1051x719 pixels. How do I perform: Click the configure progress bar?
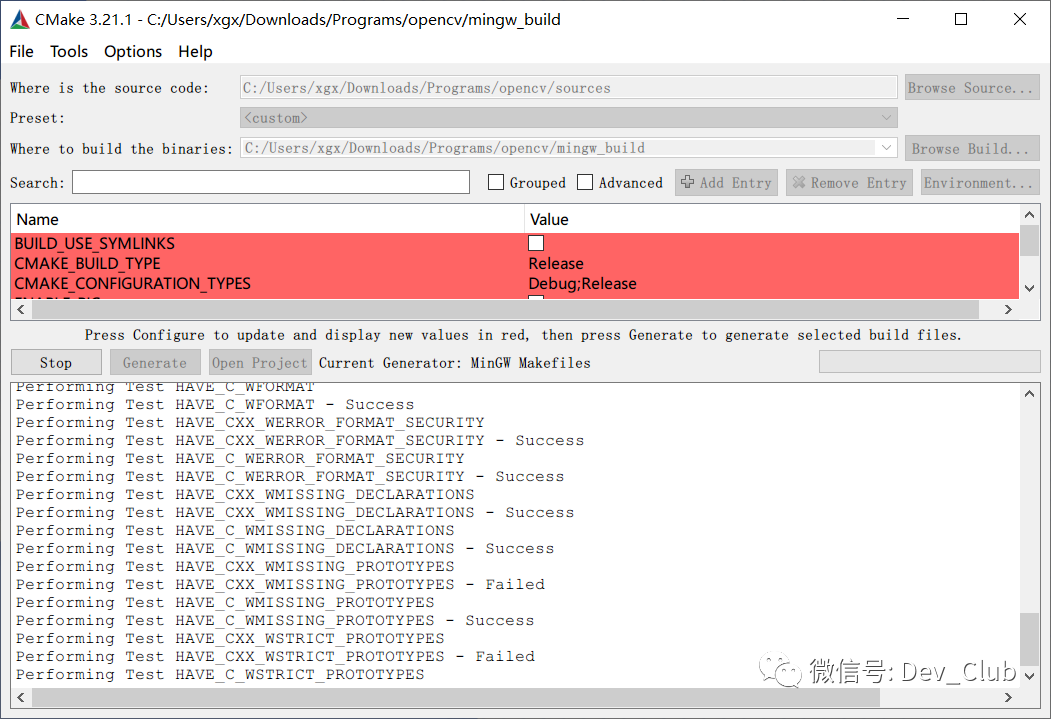click(929, 362)
